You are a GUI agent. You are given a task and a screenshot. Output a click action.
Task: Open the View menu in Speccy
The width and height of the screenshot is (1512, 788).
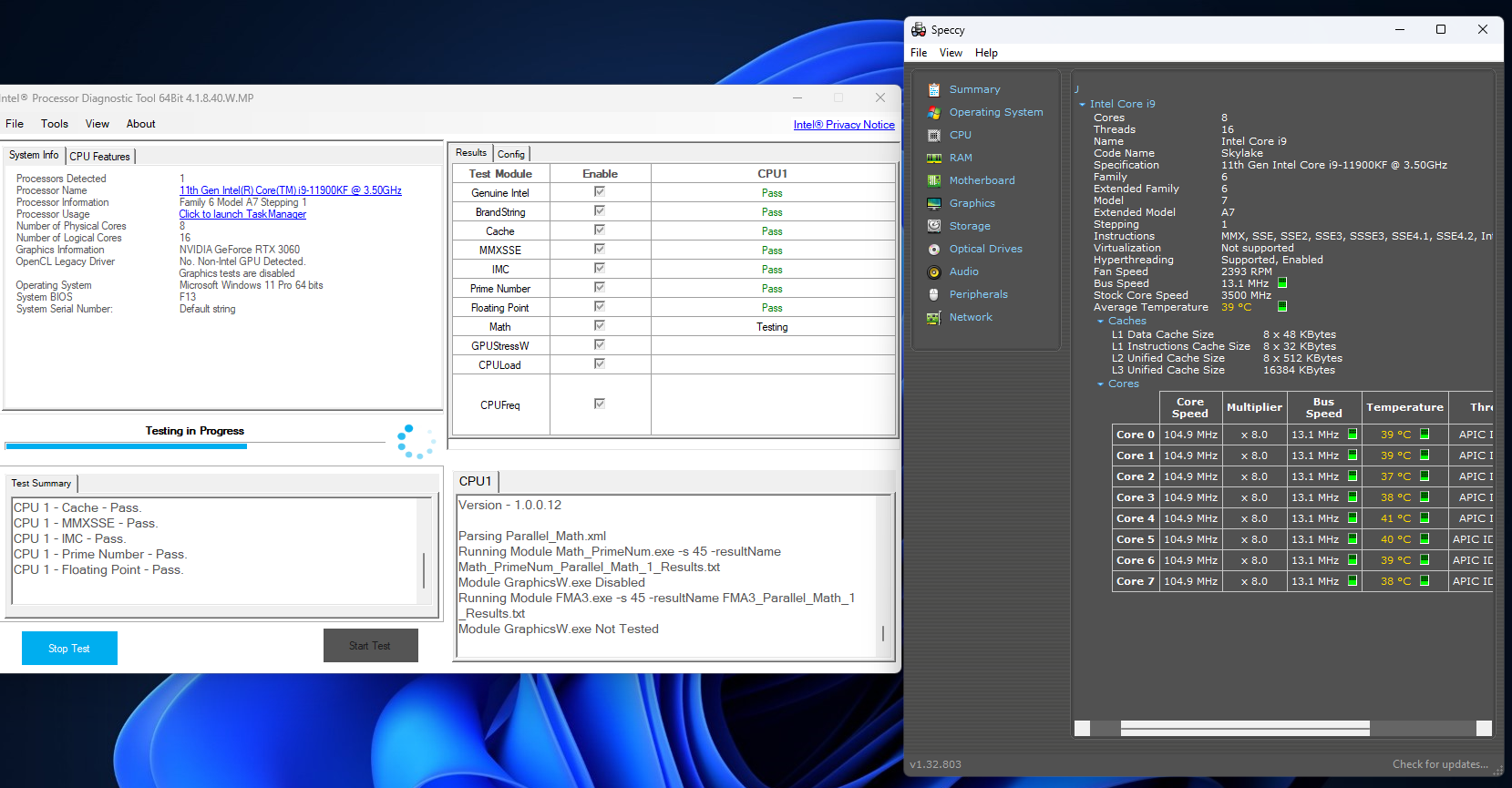tap(951, 53)
